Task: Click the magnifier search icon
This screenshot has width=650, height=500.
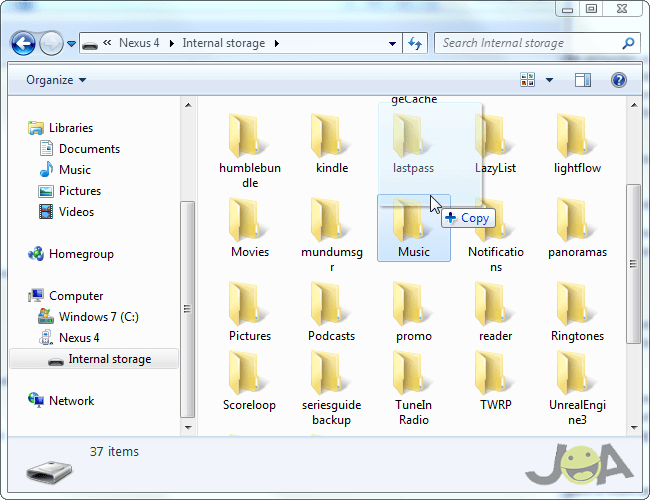Action: pyautogui.click(x=628, y=43)
